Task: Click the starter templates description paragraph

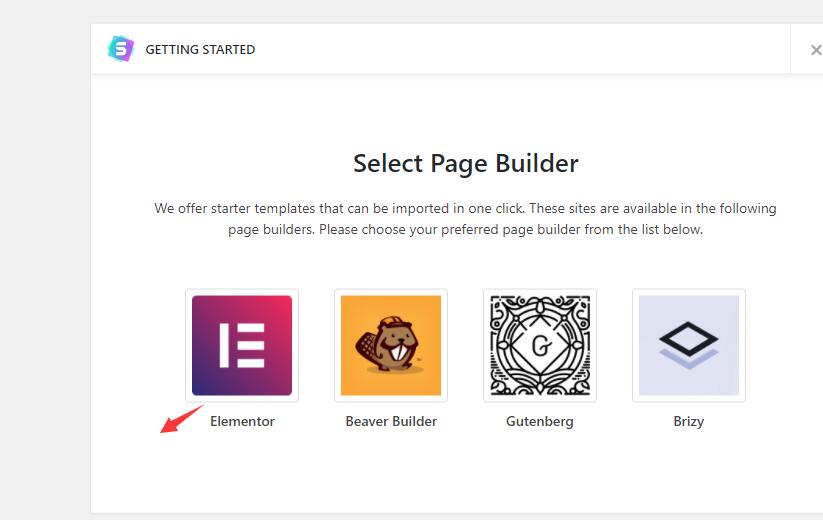Action: (466, 219)
